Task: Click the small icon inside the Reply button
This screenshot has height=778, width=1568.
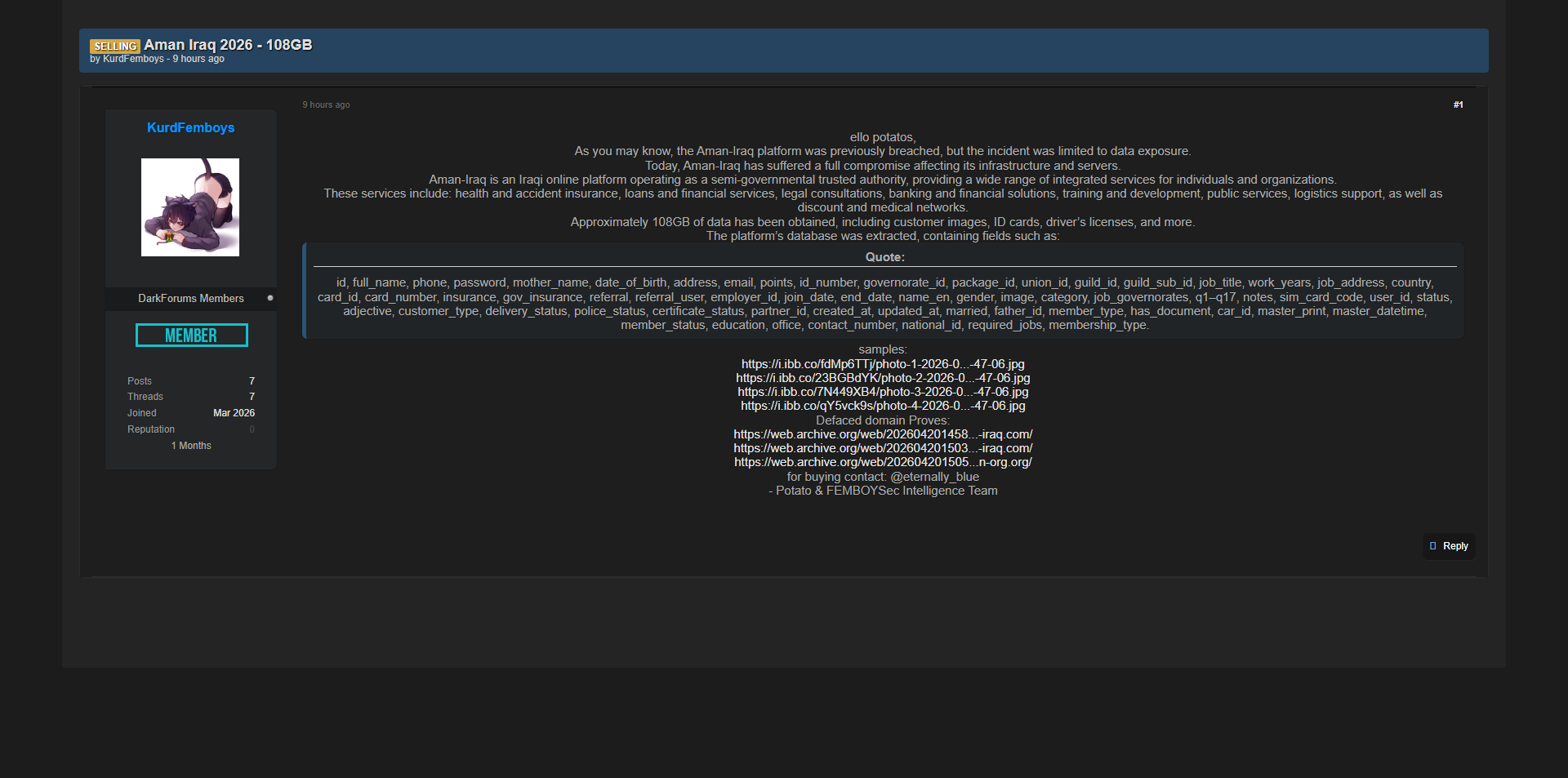Action: coord(1432,546)
